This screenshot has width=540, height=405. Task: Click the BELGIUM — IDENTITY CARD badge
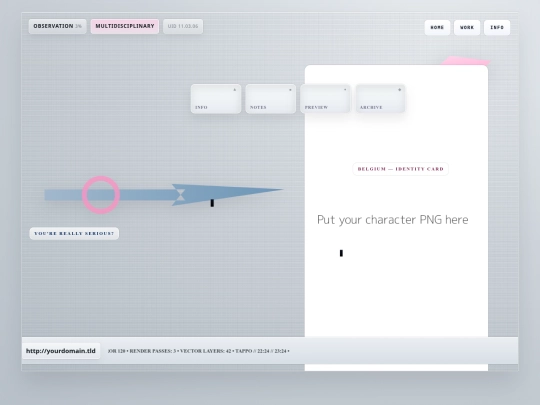[401, 169]
